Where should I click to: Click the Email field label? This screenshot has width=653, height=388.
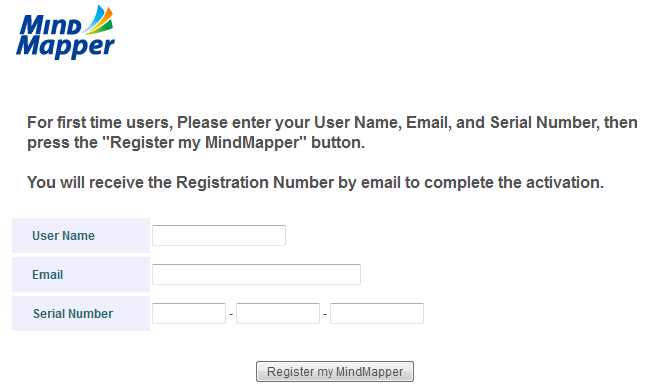coord(47,275)
